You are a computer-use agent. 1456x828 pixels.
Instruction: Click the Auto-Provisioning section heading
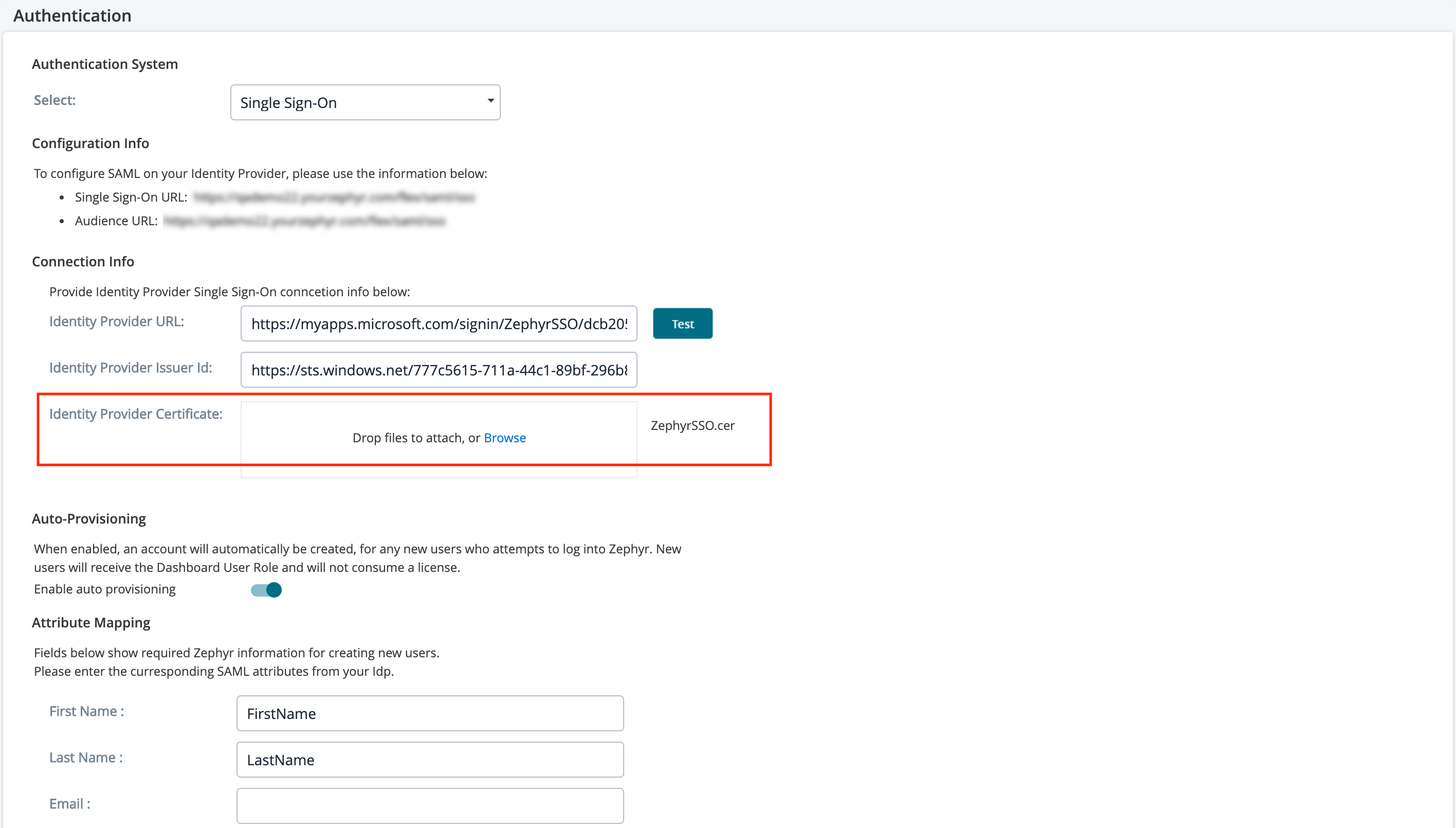point(89,518)
